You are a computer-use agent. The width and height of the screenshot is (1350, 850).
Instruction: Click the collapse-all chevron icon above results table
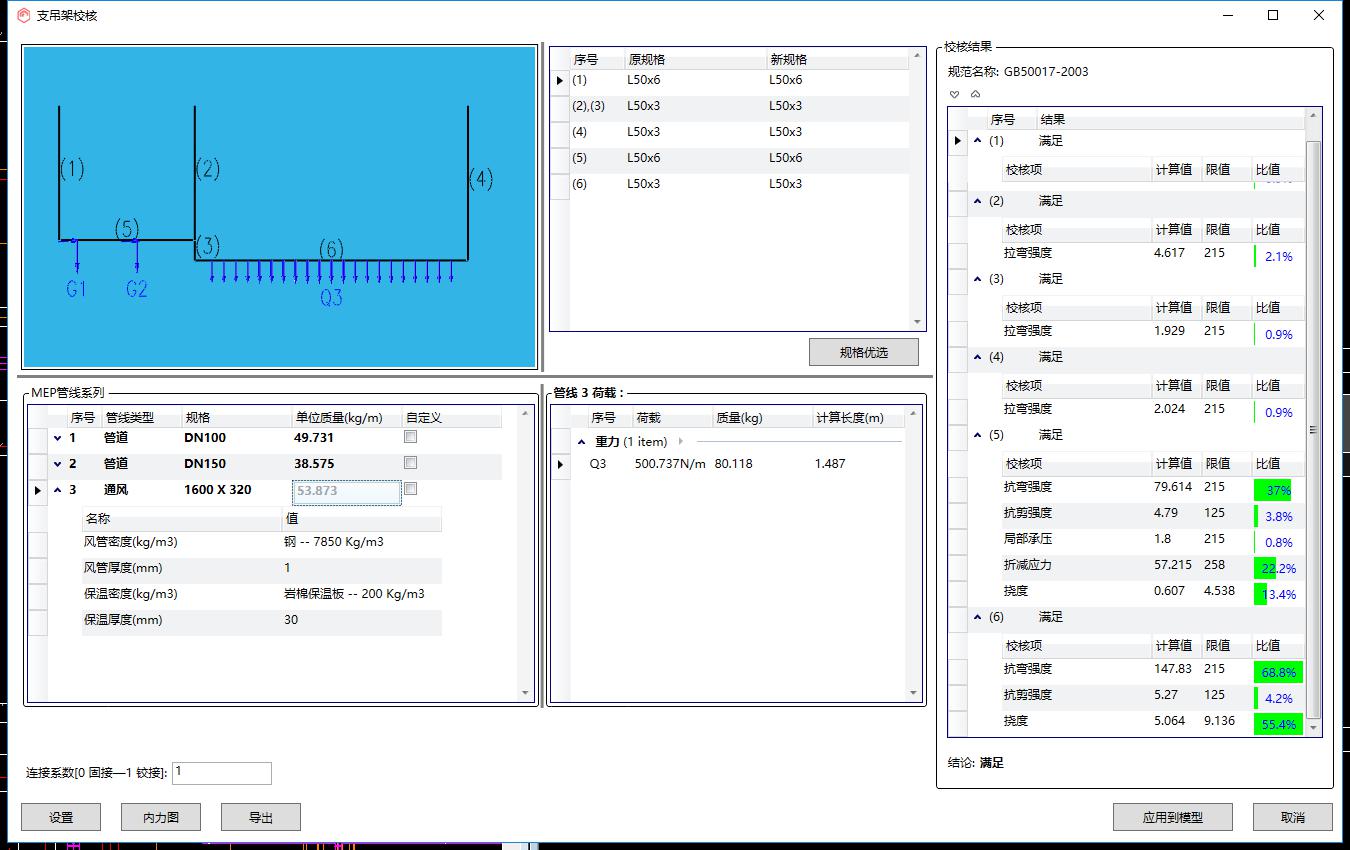point(976,94)
